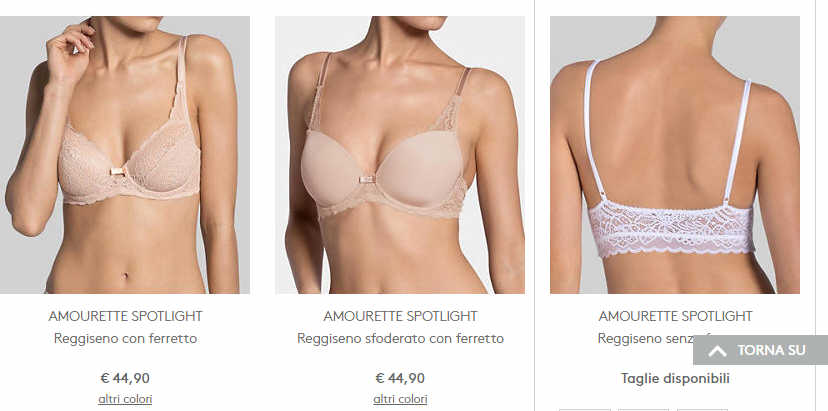This screenshot has height=411, width=828.
Task: Select the Reggiseno con ferretto product name
Action: [x=125, y=339]
